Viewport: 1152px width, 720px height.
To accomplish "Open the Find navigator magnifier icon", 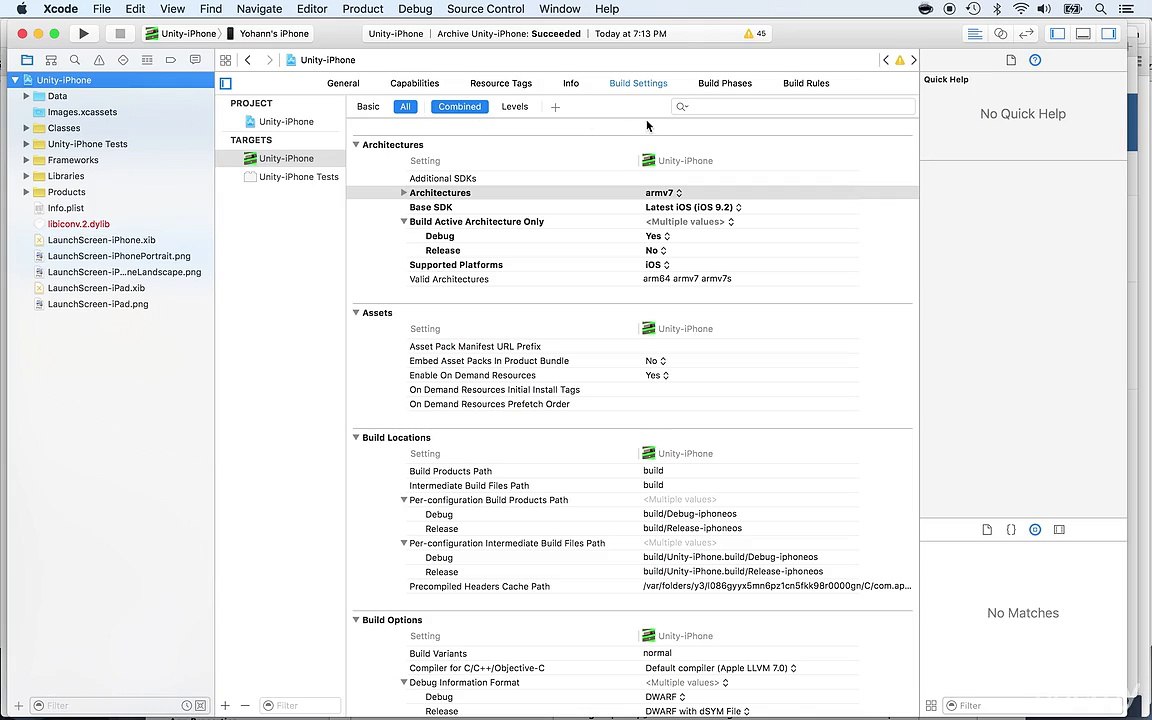I will point(75,60).
